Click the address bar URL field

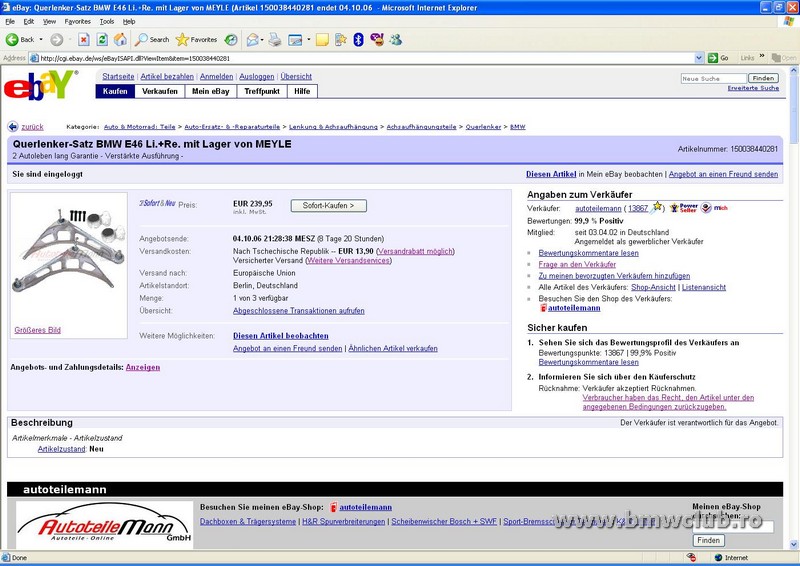click(362, 58)
